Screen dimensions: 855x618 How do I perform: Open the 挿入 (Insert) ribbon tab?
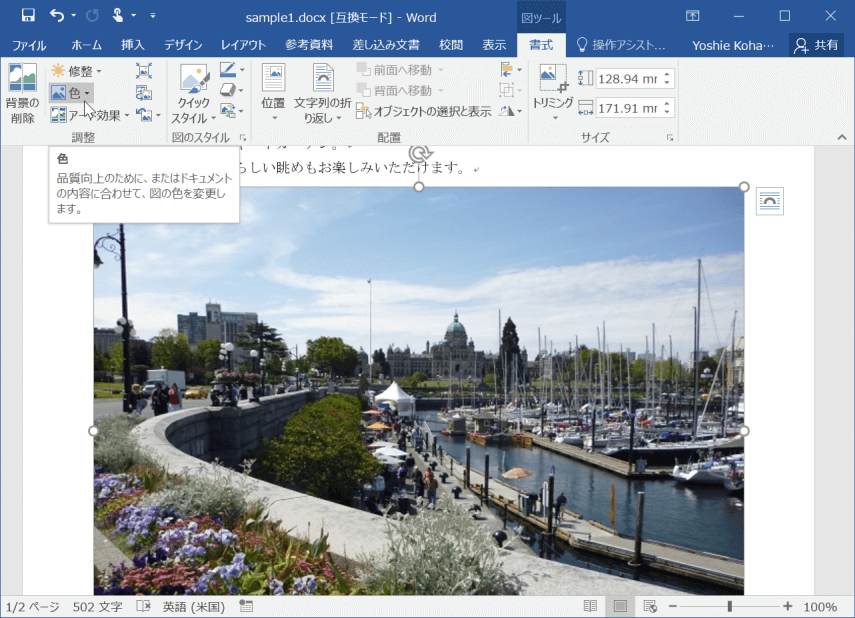tap(133, 45)
